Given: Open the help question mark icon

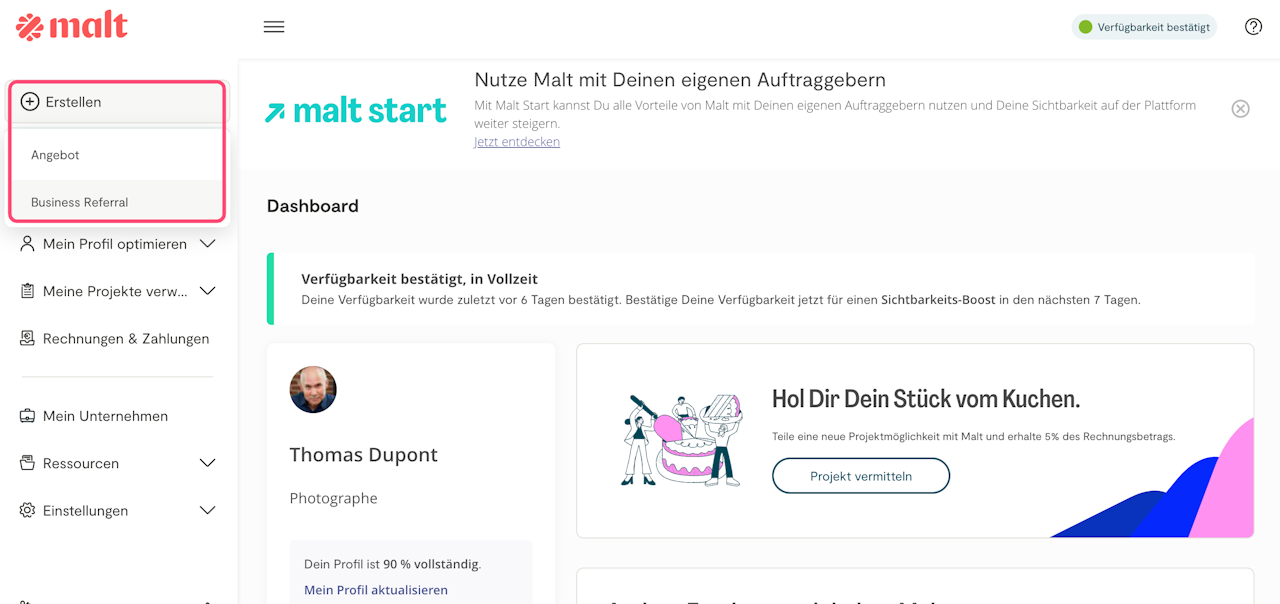Looking at the screenshot, I should tap(1253, 27).
